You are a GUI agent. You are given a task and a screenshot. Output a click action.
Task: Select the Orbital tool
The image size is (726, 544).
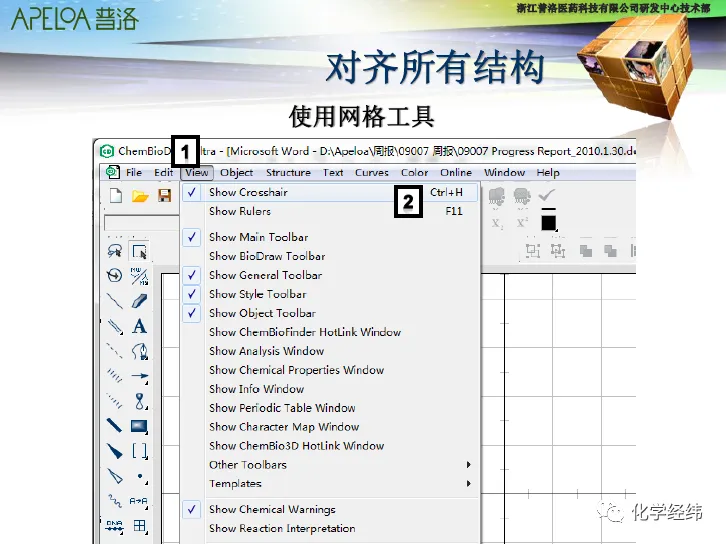[139, 401]
